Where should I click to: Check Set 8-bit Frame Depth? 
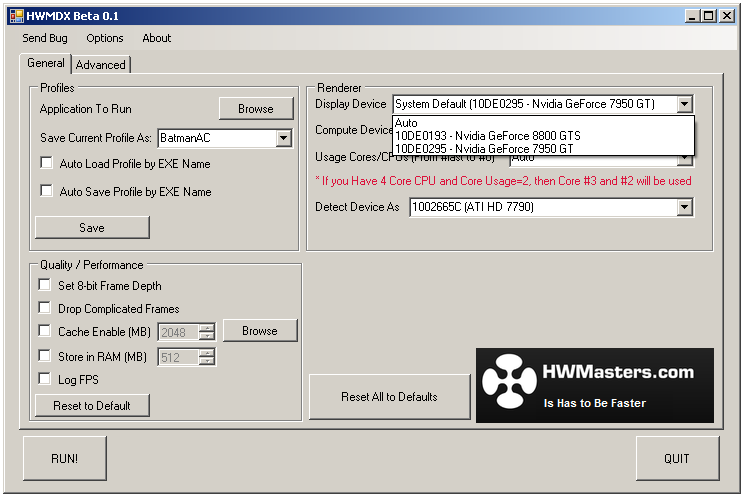point(44,285)
